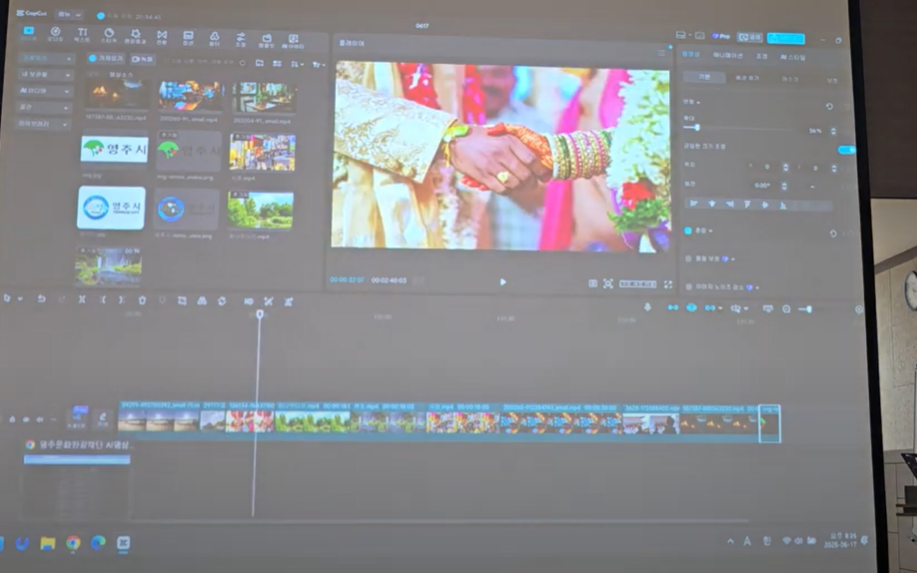Open the Transitions bow-tie icon tab
Image resolution: width=917 pixels, height=573 pixels.
click(162, 37)
